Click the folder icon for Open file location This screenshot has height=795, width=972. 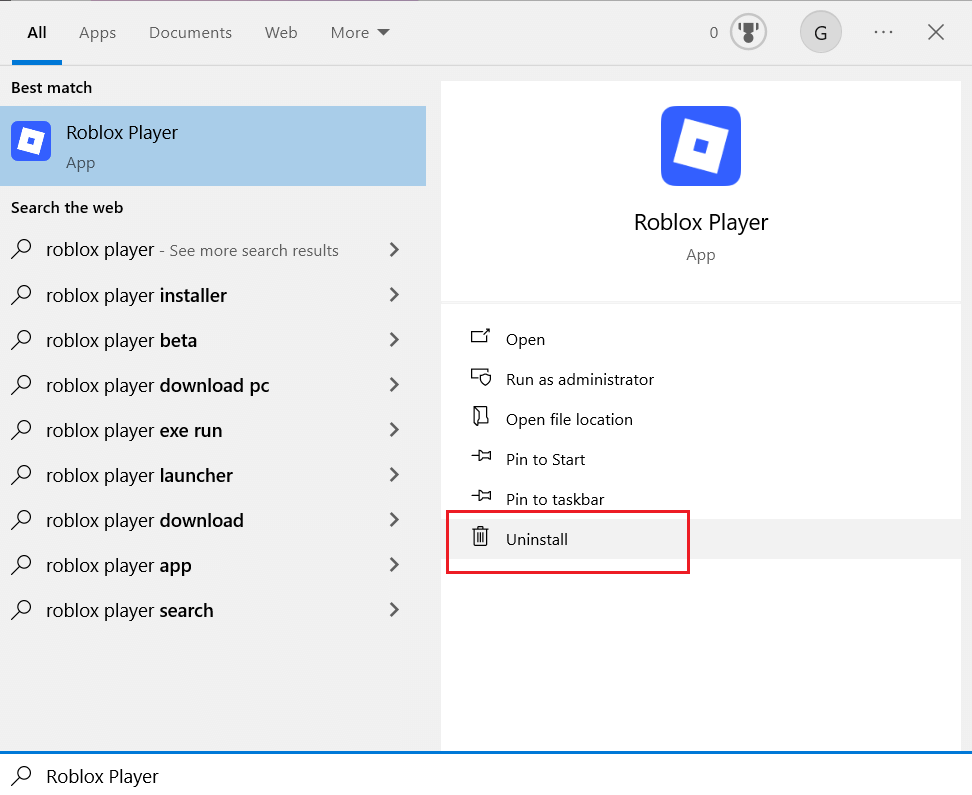480,416
